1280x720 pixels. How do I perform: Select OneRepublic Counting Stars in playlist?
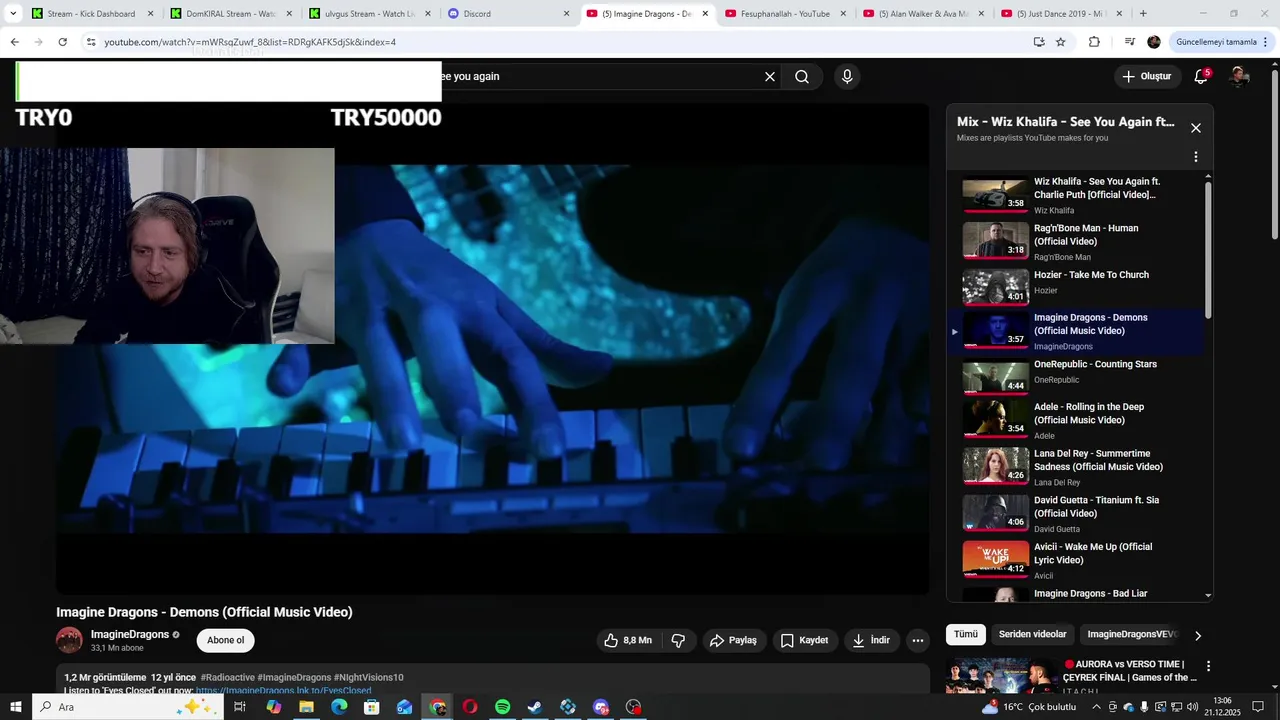[1075, 376]
